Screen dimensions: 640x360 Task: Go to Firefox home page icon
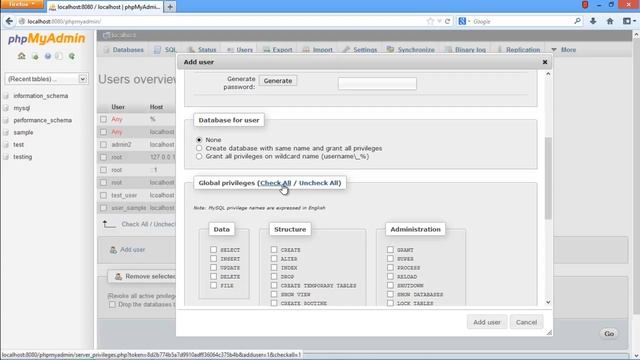click(610, 21)
